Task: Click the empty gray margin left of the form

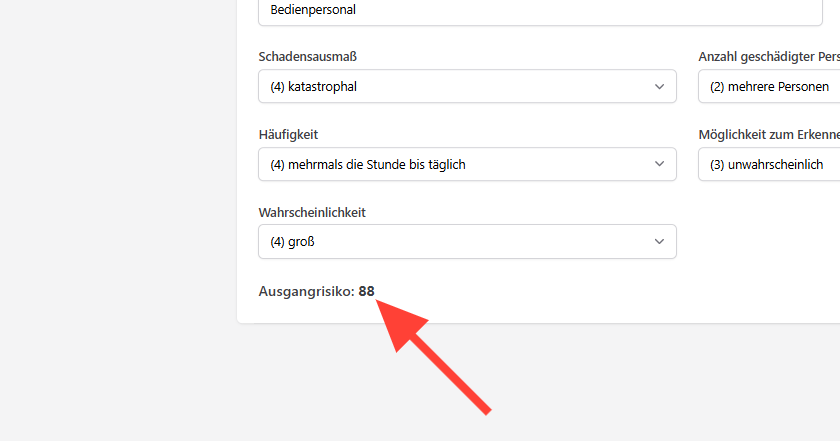Action: [118, 214]
